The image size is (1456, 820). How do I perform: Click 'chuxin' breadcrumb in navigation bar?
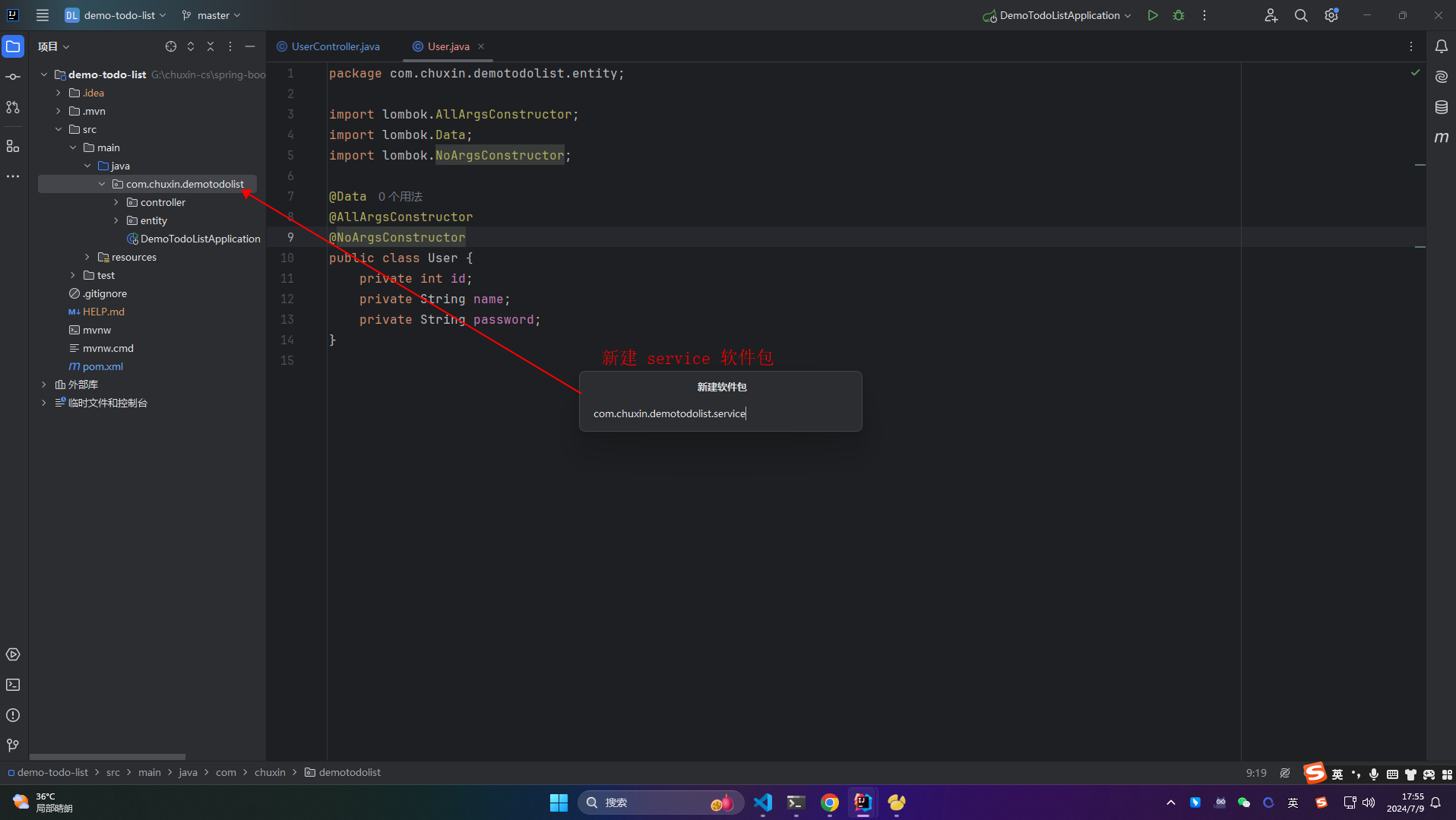(x=270, y=772)
